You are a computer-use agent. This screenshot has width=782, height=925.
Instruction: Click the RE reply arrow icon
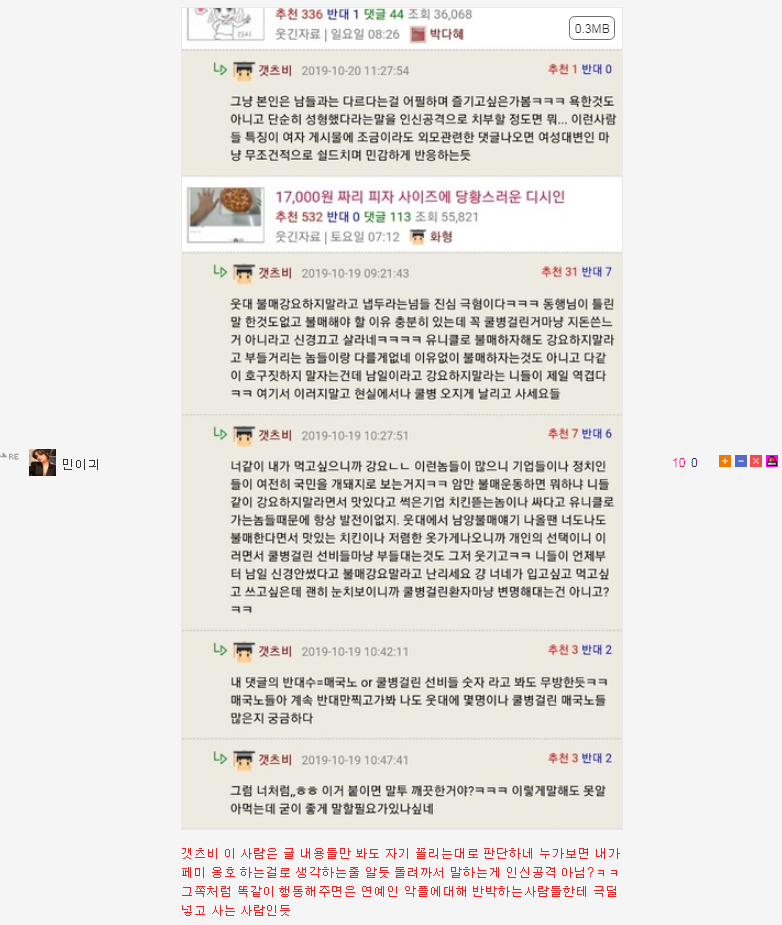9,456
